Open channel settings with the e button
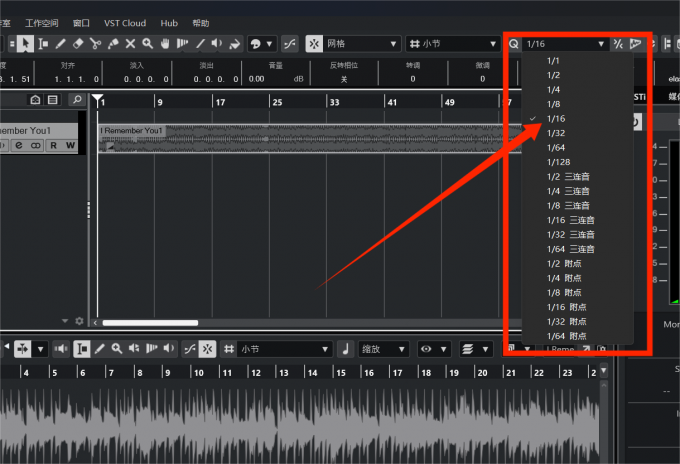 point(19,145)
